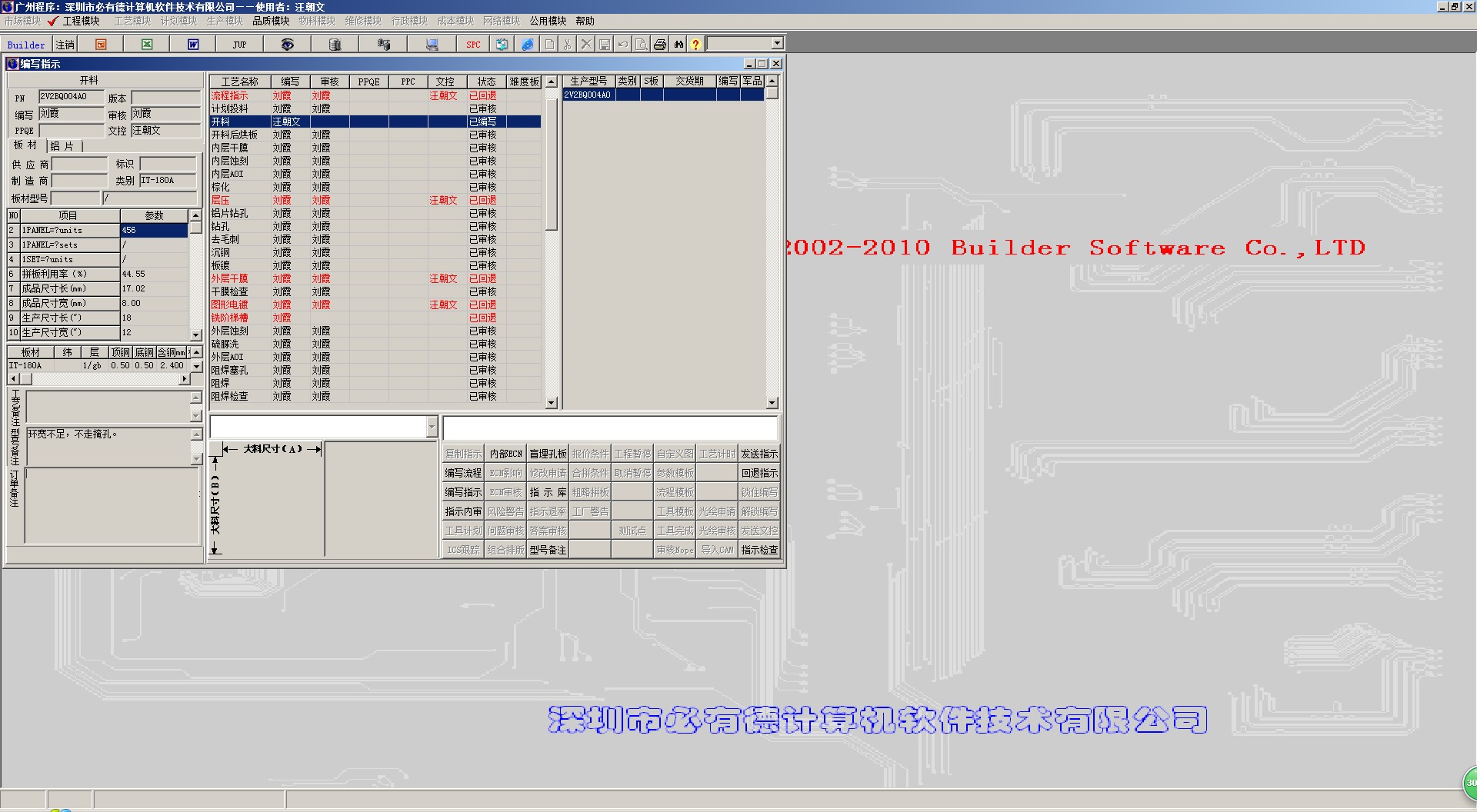
Task: Click the print preview icon
Action: 642,45
